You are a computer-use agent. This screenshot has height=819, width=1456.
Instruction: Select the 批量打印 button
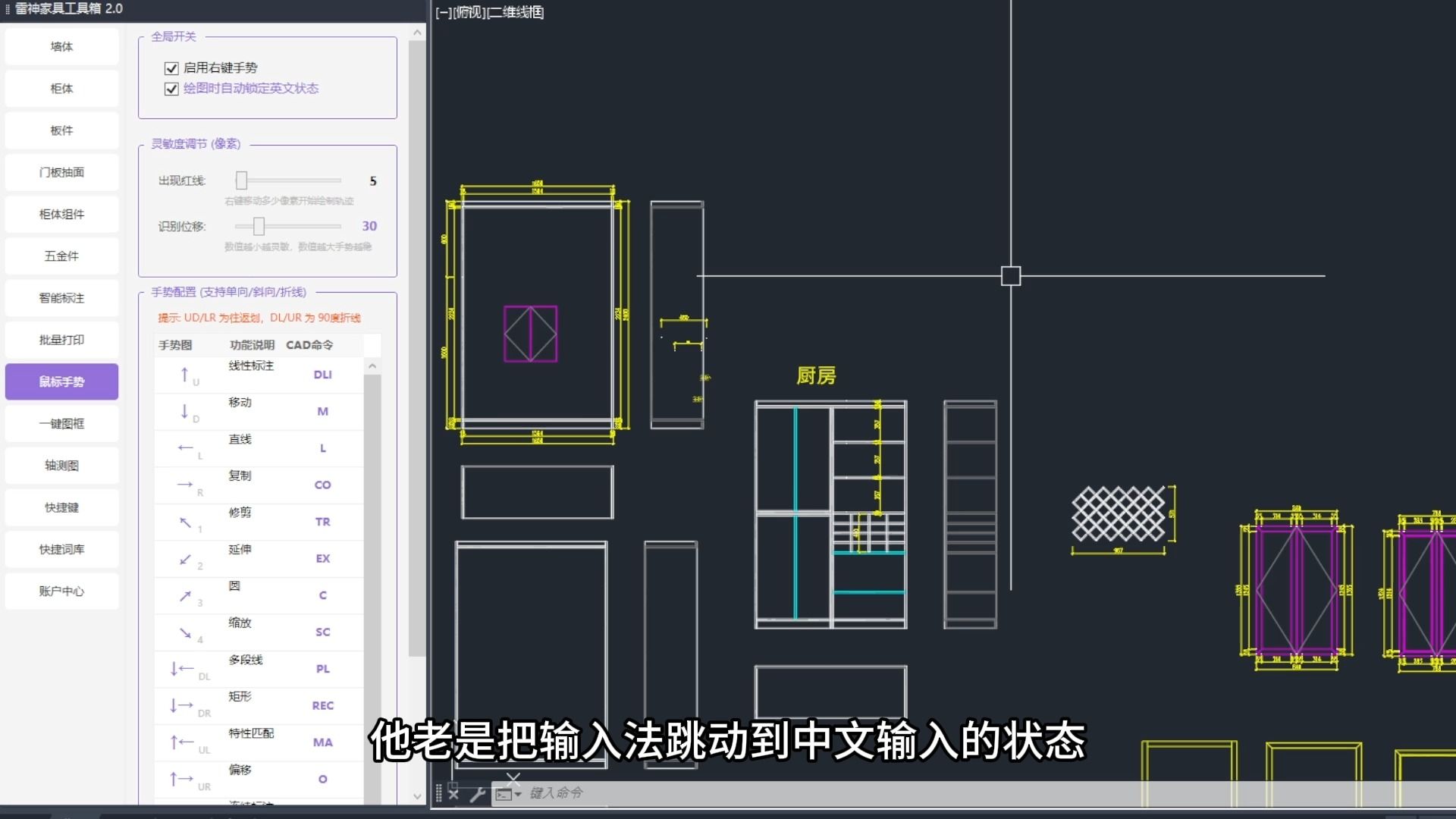pos(61,340)
